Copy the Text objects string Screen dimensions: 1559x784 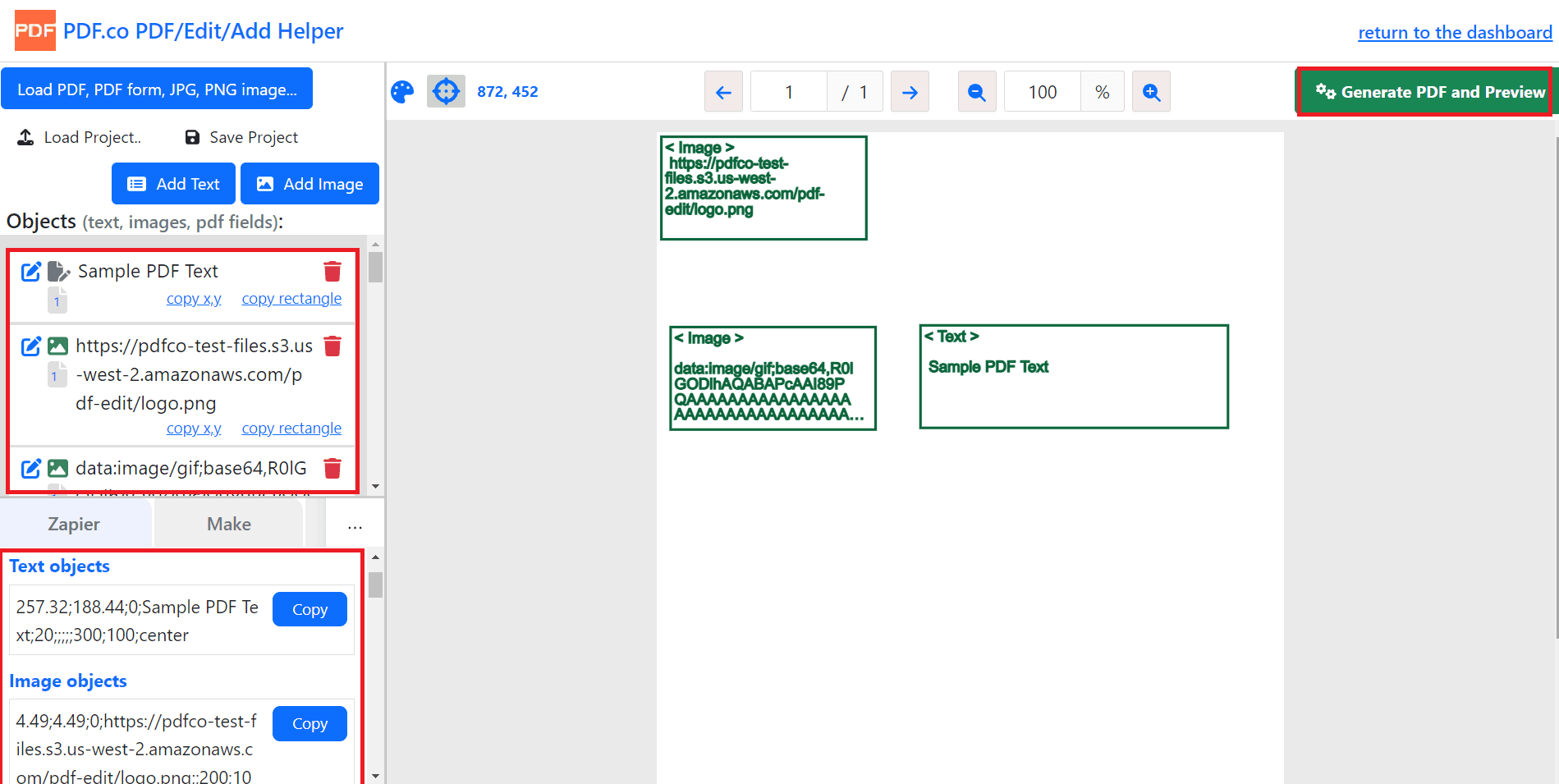310,609
